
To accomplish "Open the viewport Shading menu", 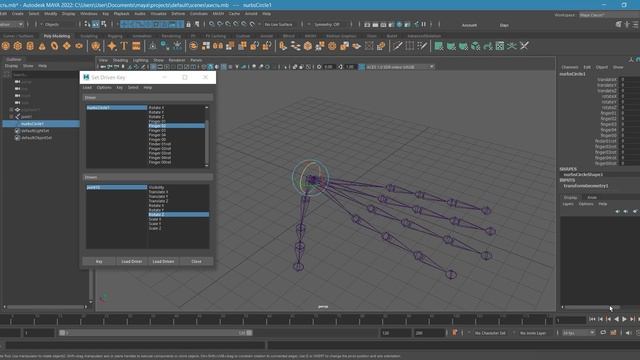I will [x=120, y=60].
